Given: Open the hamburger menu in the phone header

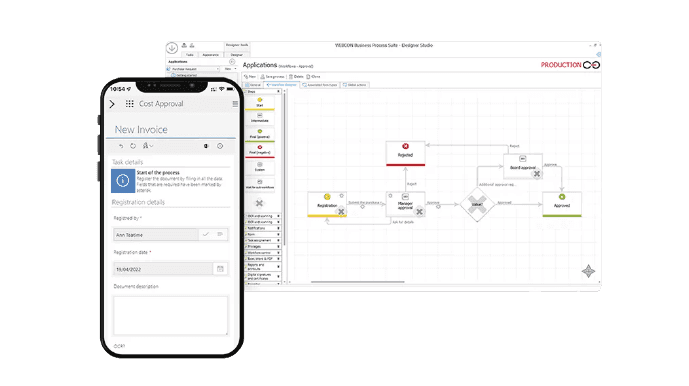Looking at the screenshot, I should pos(235,104).
